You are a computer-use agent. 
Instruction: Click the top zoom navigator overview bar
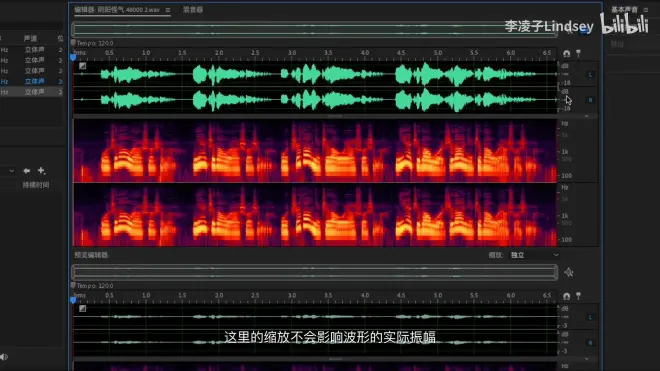(315, 29)
